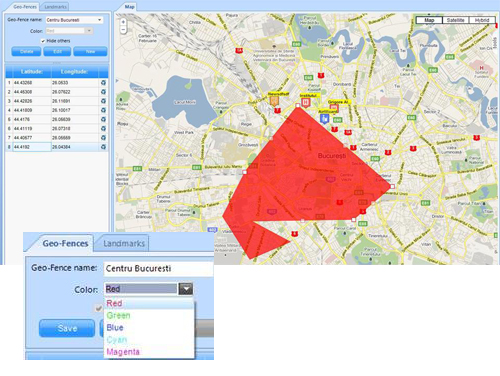Open the Geo-Fence name dropdown at top
The width and height of the screenshot is (500, 376).
tap(74, 20)
